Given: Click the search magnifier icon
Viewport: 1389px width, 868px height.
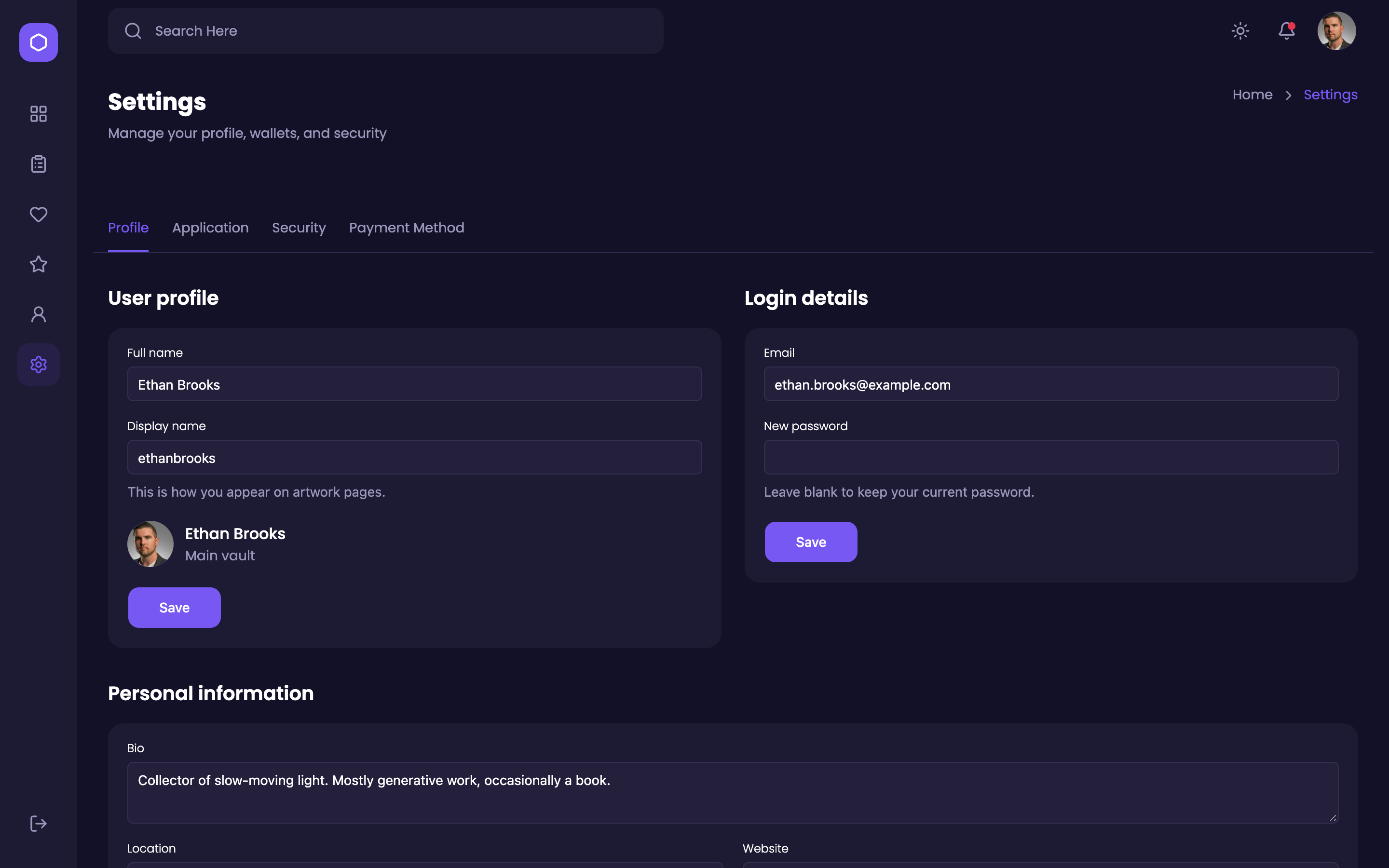Looking at the screenshot, I should (x=133, y=31).
